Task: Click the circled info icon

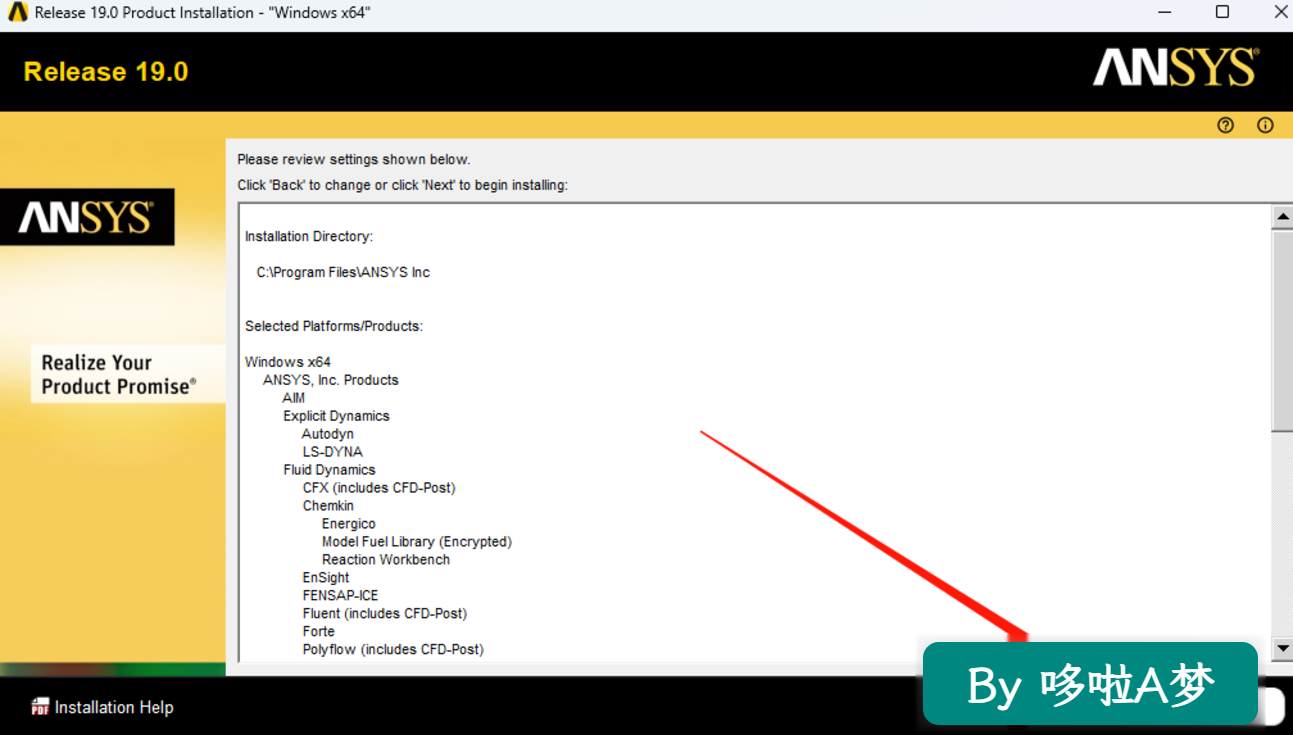Action: click(x=1265, y=125)
